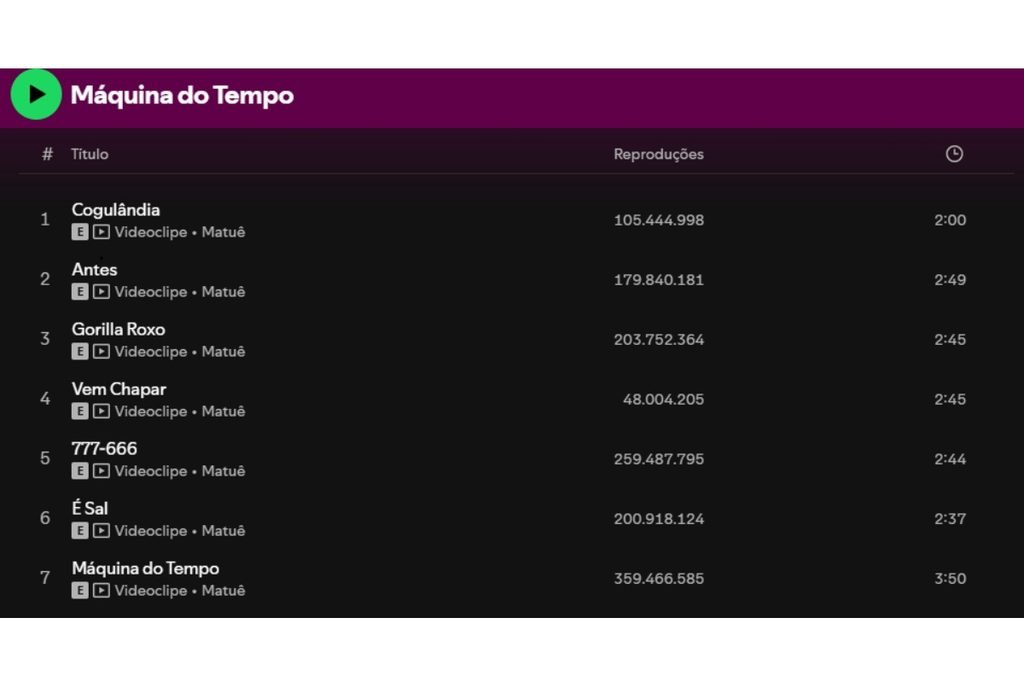Open Matuê artist link under É Sal
1024x683 pixels.
coord(223,531)
